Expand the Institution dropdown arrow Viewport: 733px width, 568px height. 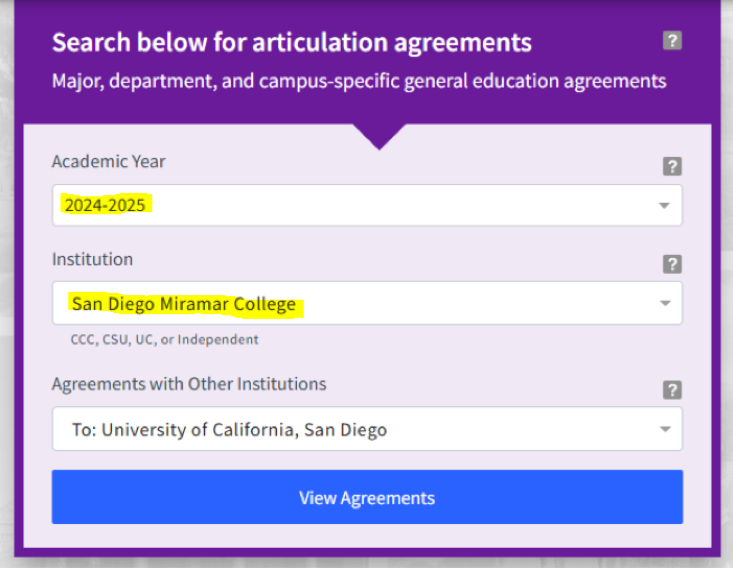pyautogui.click(x=664, y=304)
